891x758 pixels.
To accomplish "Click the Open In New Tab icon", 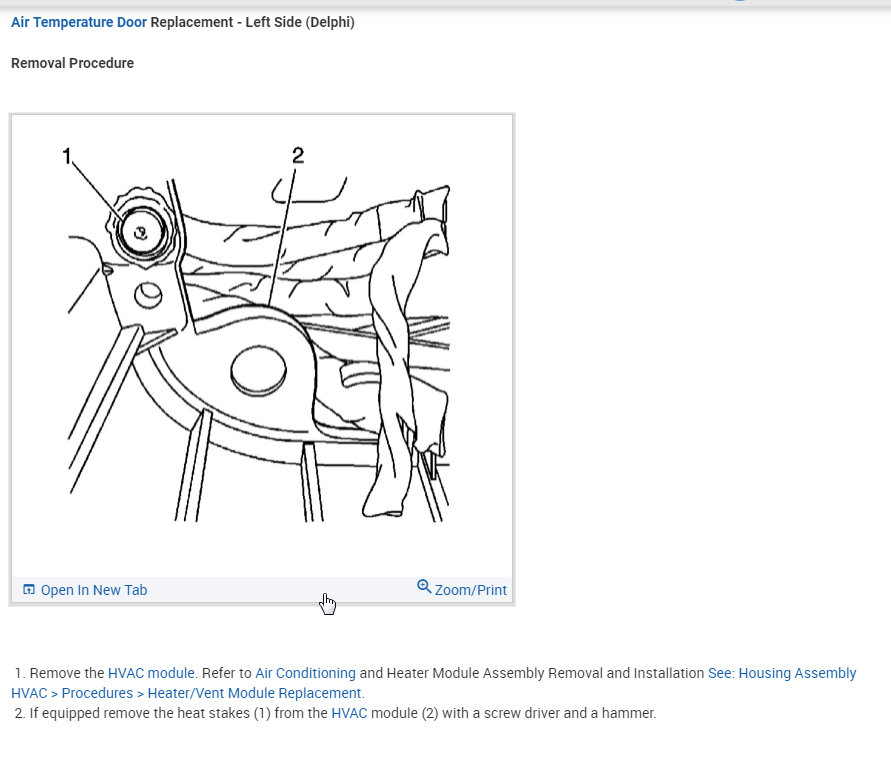I will click(x=28, y=589).
